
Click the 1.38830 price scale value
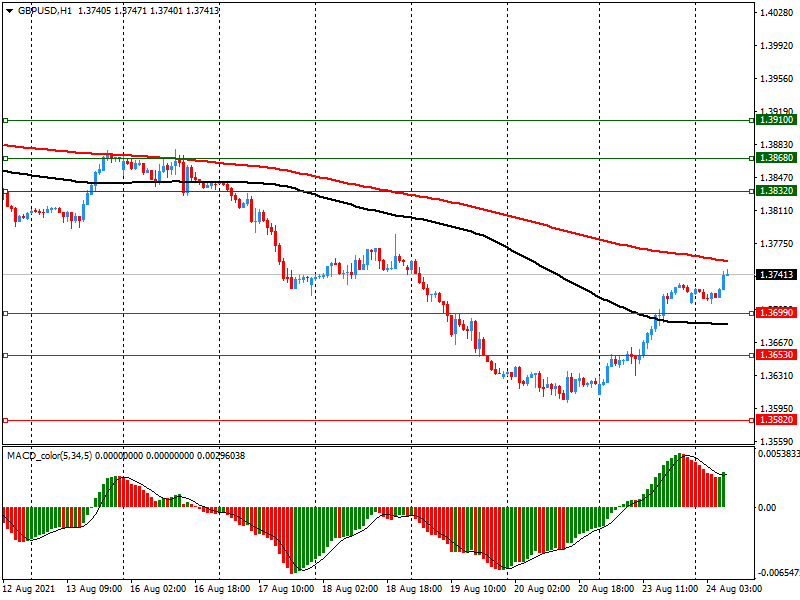pos(777,145)
